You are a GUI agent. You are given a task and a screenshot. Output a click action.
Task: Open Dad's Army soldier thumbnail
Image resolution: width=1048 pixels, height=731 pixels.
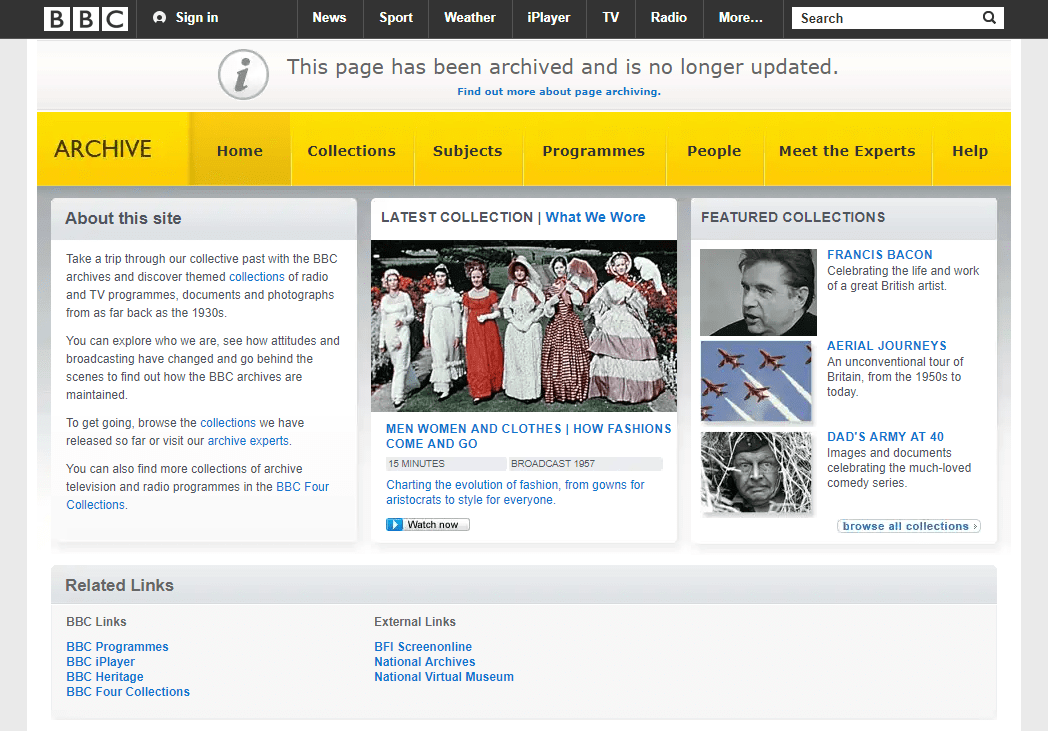tap(756, 472)
